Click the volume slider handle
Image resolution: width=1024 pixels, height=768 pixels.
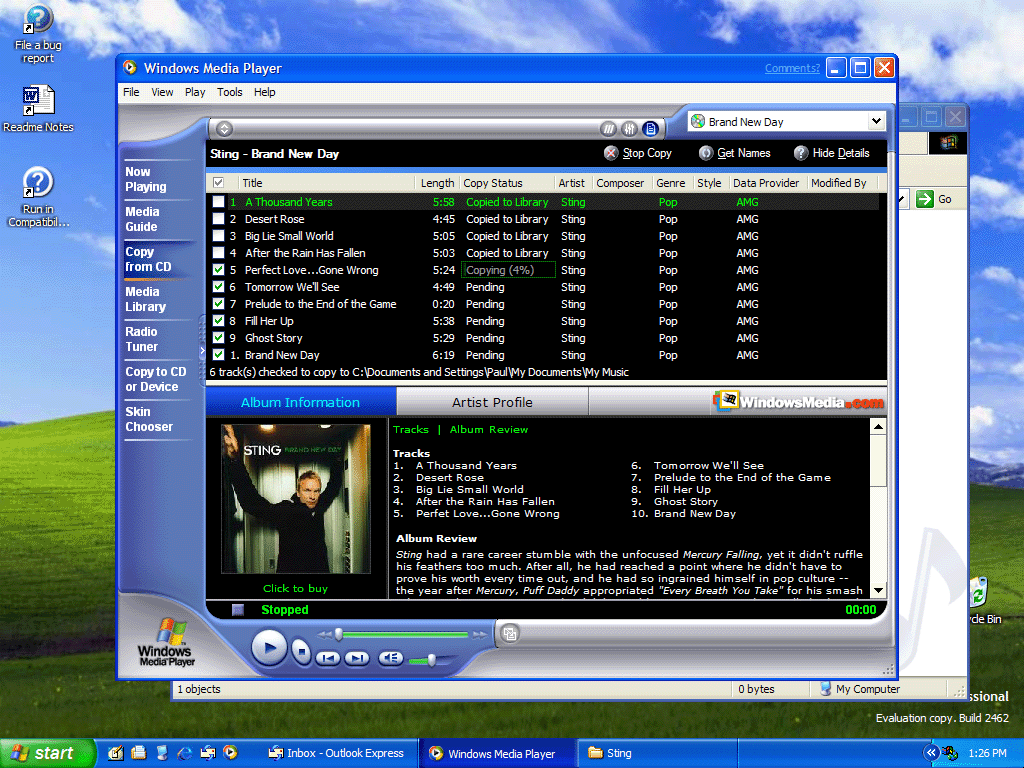pos(432,660)
